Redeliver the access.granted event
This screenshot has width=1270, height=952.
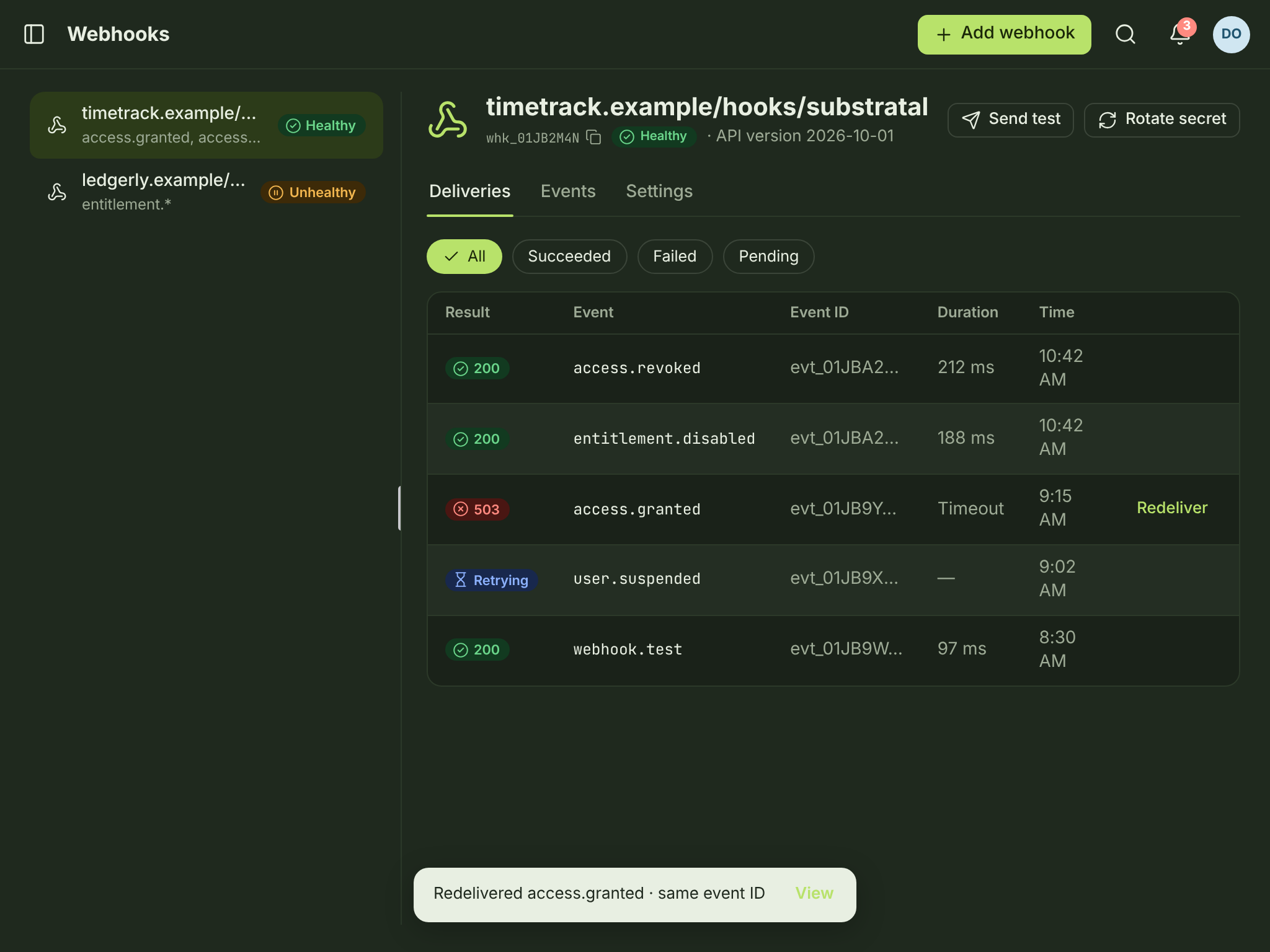click(1171, 508)
